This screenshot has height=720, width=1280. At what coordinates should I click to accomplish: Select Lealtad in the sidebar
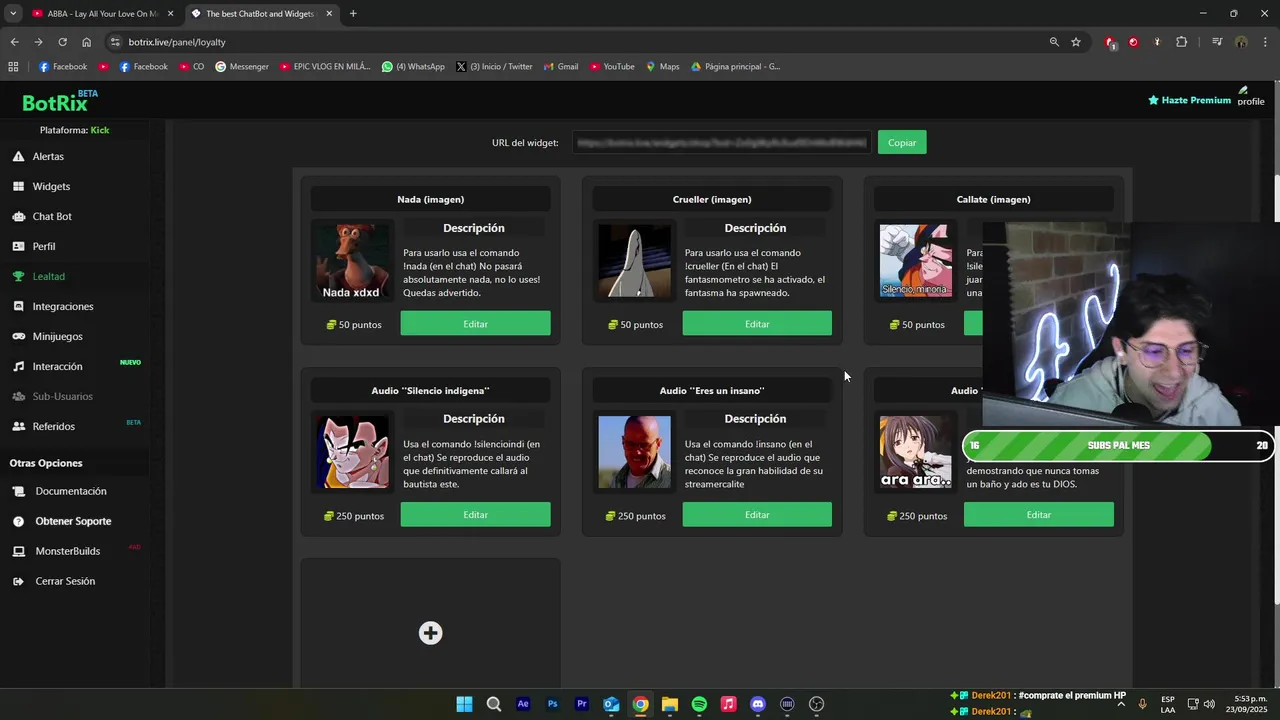[x=48, y=276]
